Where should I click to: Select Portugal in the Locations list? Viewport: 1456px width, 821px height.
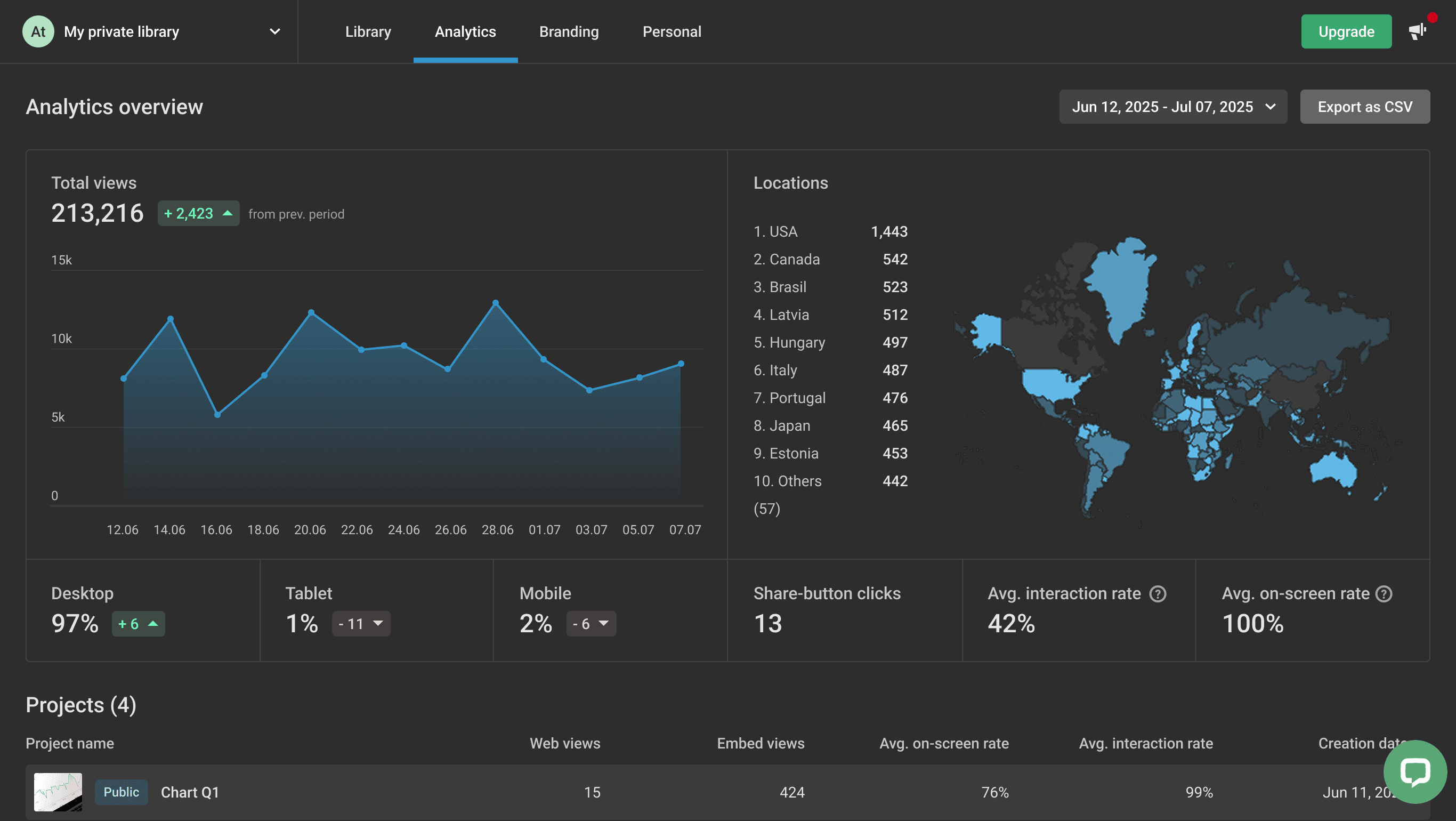point(830,398)
